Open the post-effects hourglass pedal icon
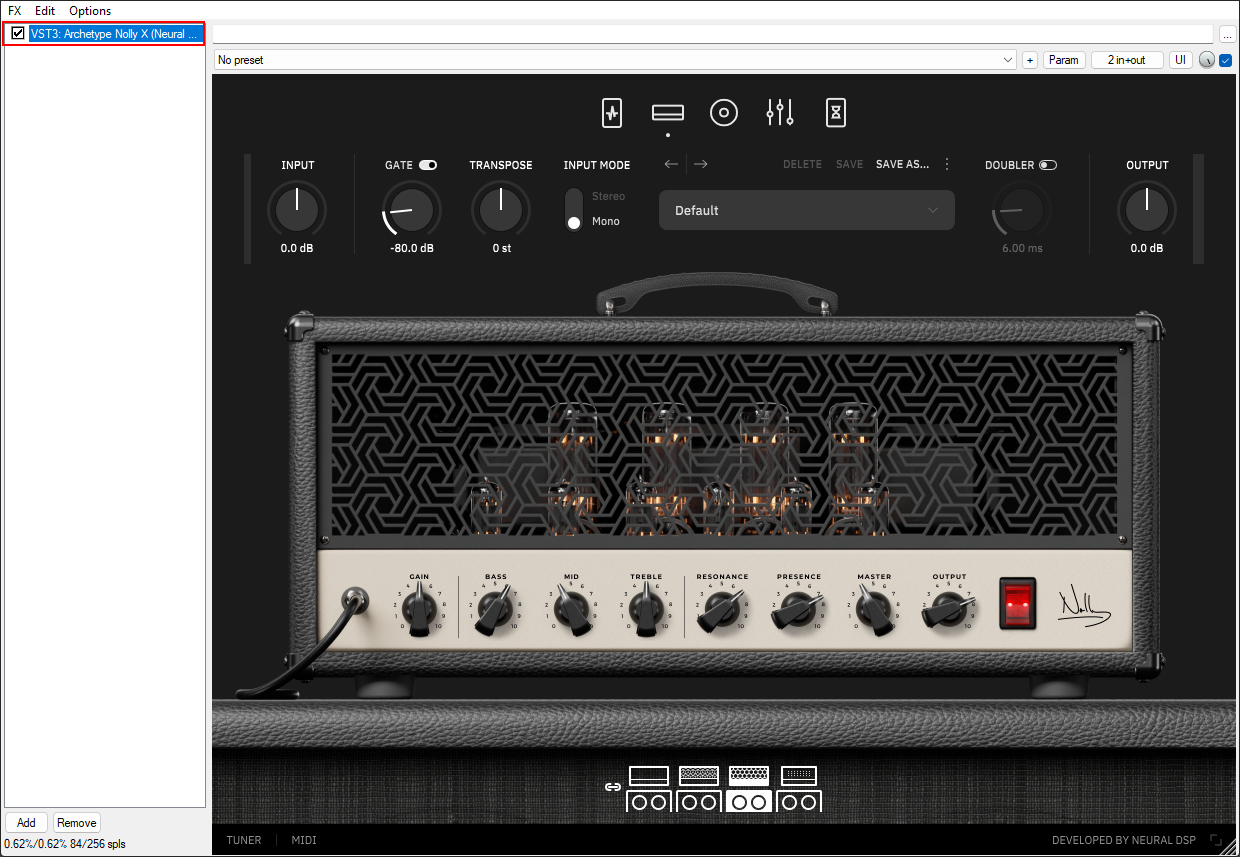Image resolution: width=1240 pixels, height=857 pixels. pyautogui.click(x=836, y=113)
